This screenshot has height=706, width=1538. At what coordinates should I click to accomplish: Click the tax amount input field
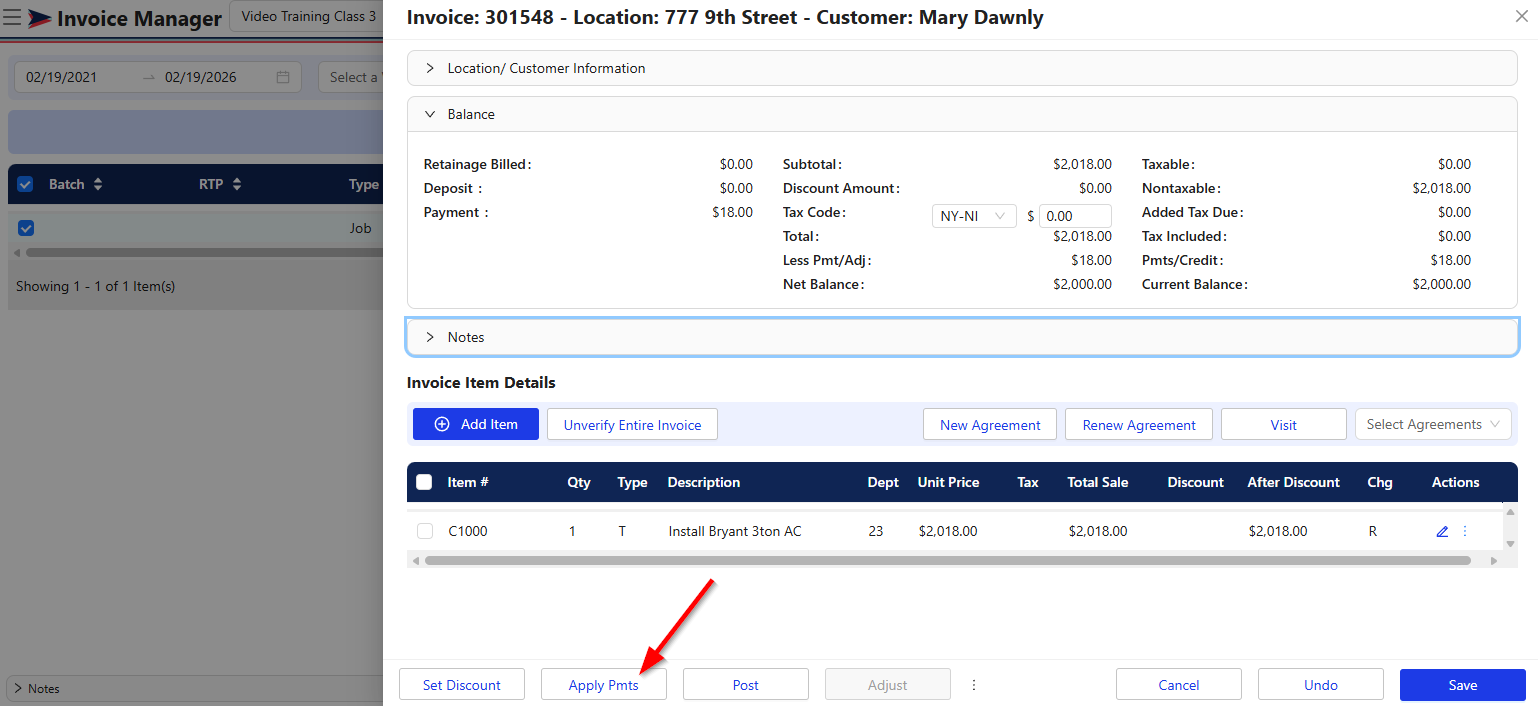(x=1075, y=216)
